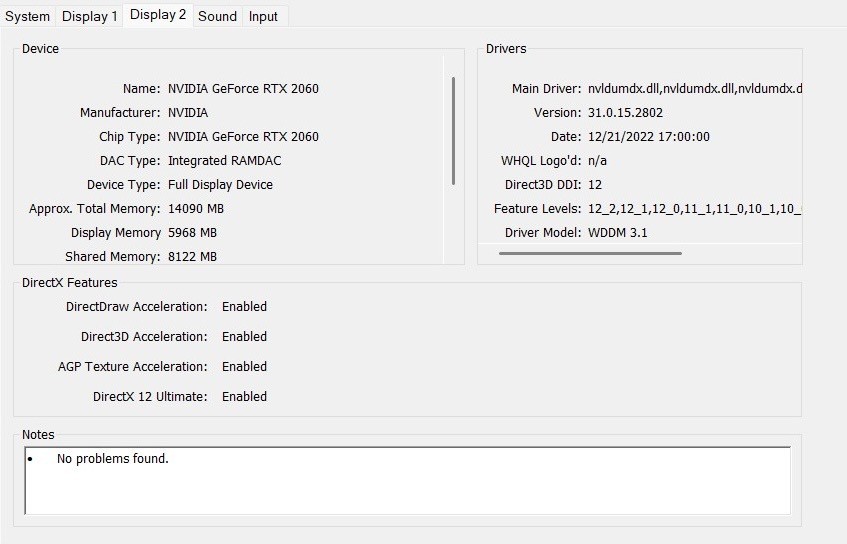The width and height of the screenshot is (847, 544).
Task: Go to the Sound tab
Action: [x=217, y=16]
